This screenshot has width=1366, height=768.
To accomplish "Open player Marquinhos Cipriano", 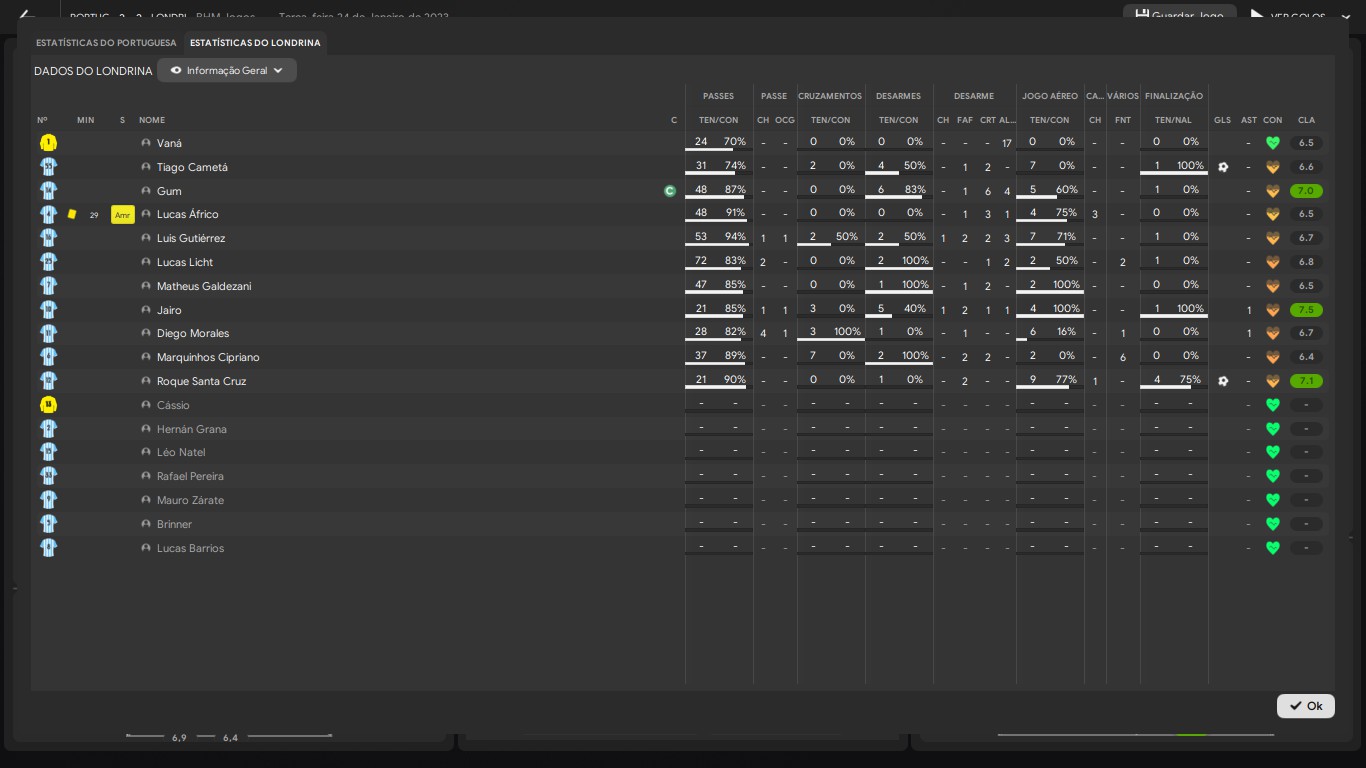I will 208,357.
